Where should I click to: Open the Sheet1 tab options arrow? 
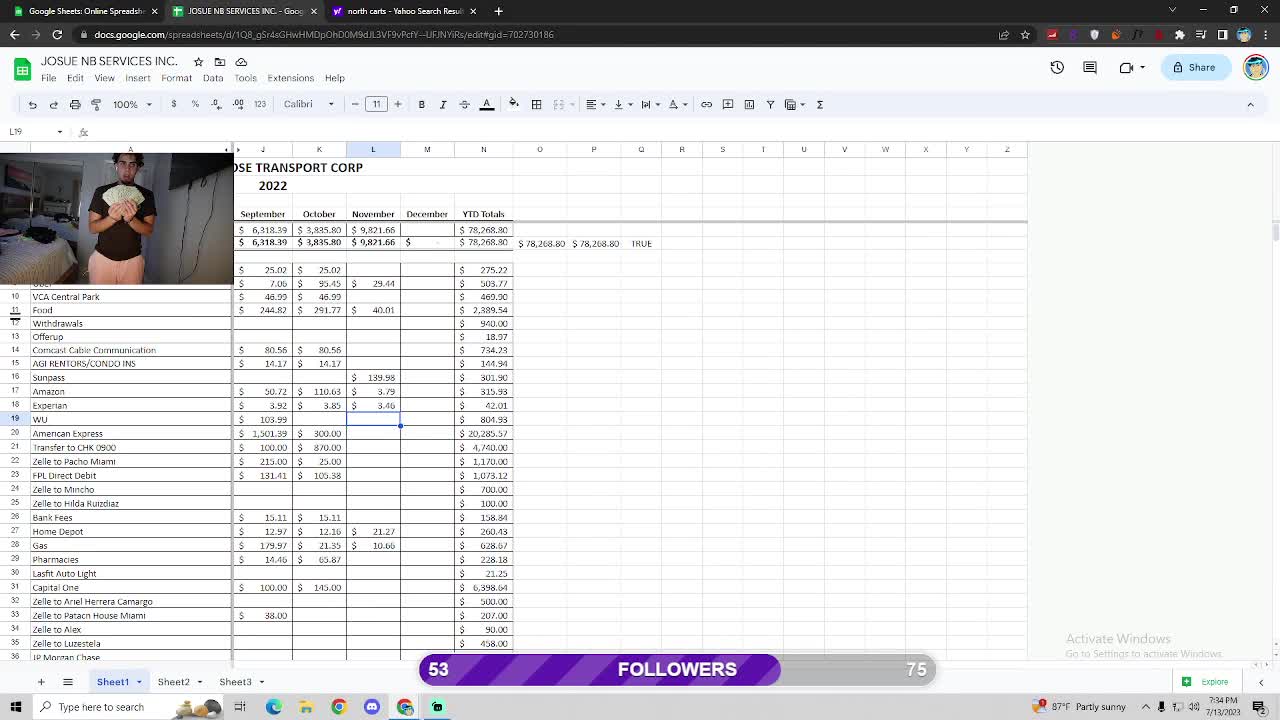click(x=139, y=682)
